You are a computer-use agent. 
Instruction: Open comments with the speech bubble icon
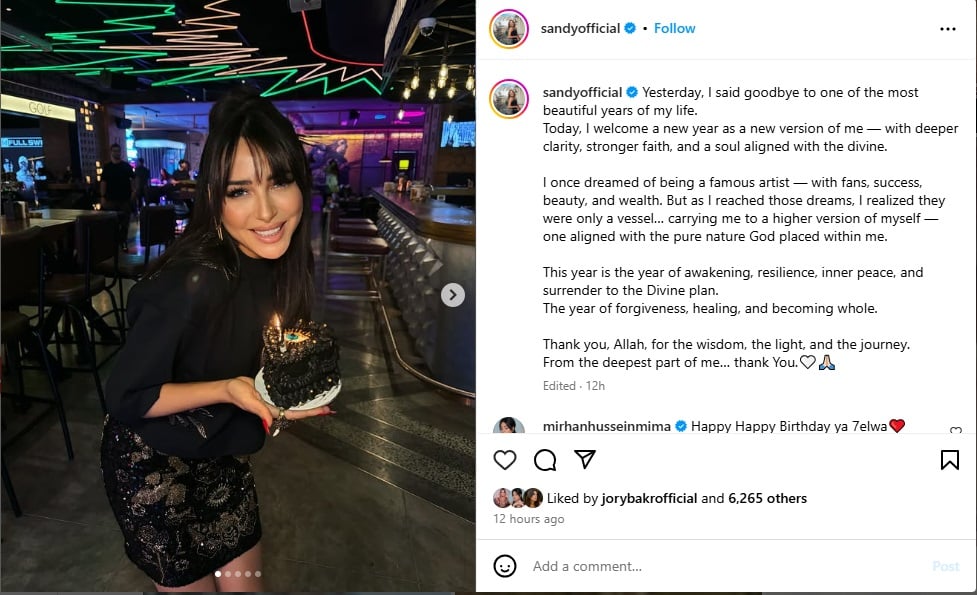(x=545, y=460)
